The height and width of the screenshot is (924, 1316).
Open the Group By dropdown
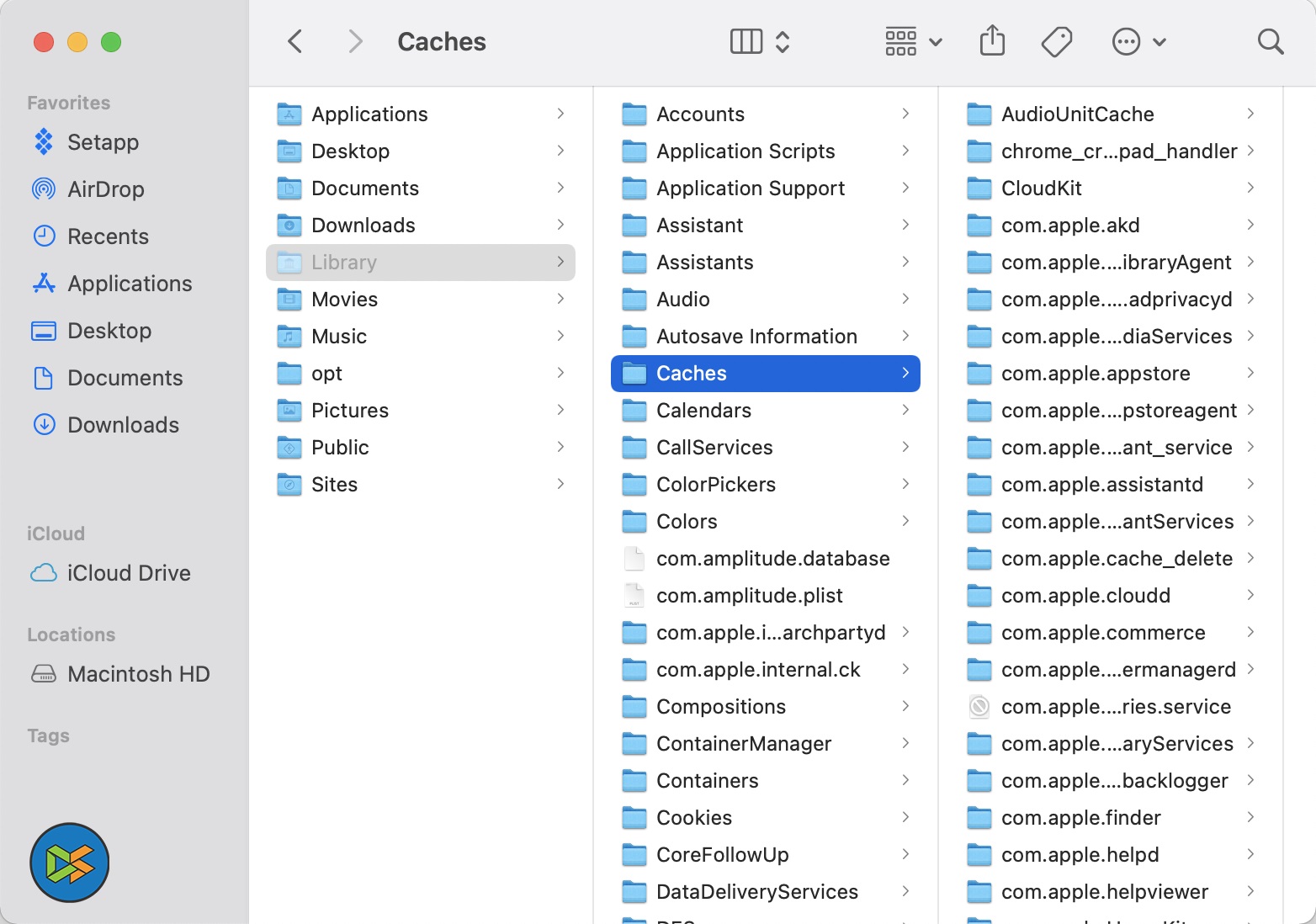pos(913,41)
